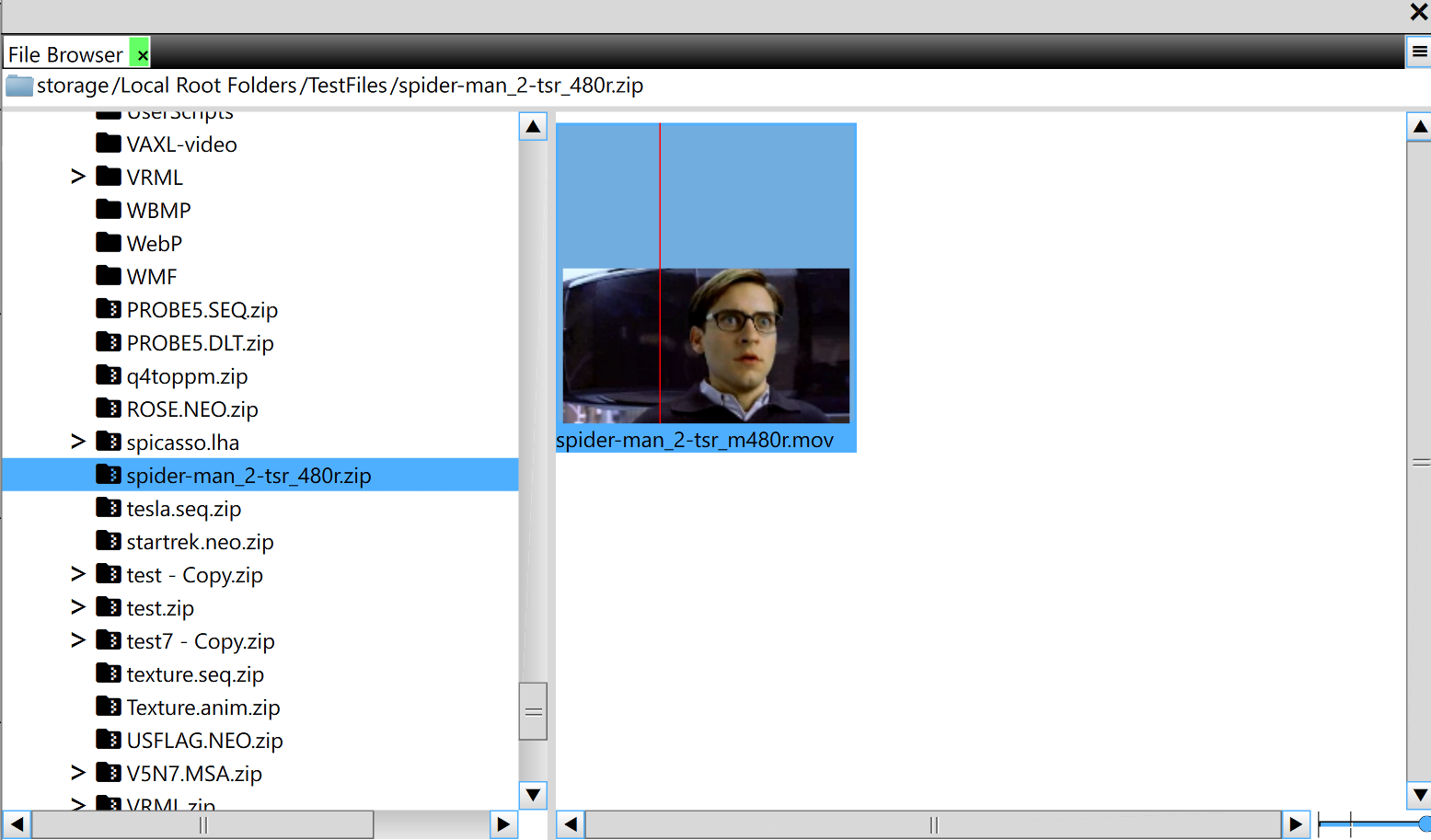Screen dimensions: 1431x840
Task: Click the thumbnail pane scroll left arrow
Action: coord(571,824)
